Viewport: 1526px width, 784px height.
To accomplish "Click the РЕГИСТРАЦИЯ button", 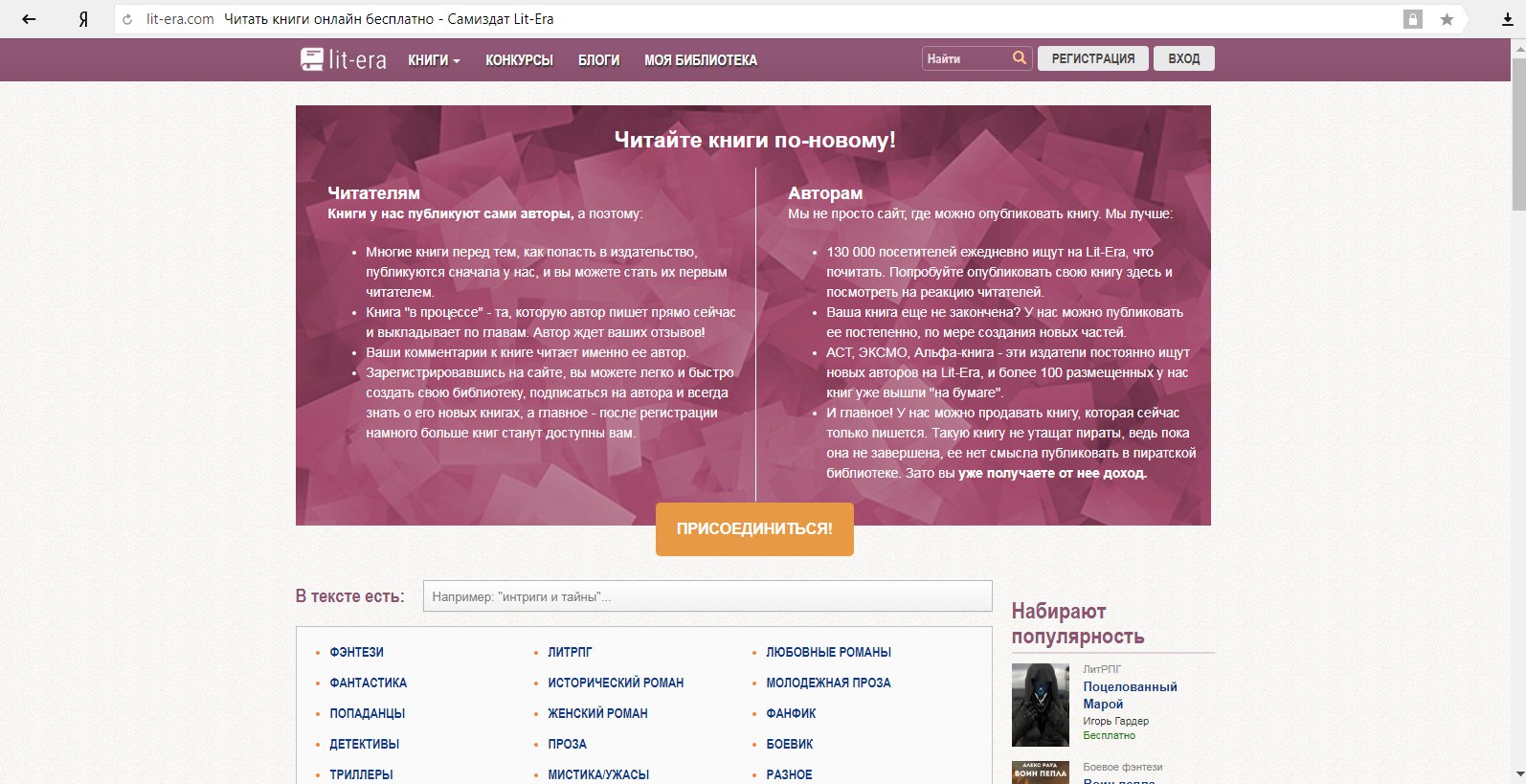I will [x=1093, y=58].
